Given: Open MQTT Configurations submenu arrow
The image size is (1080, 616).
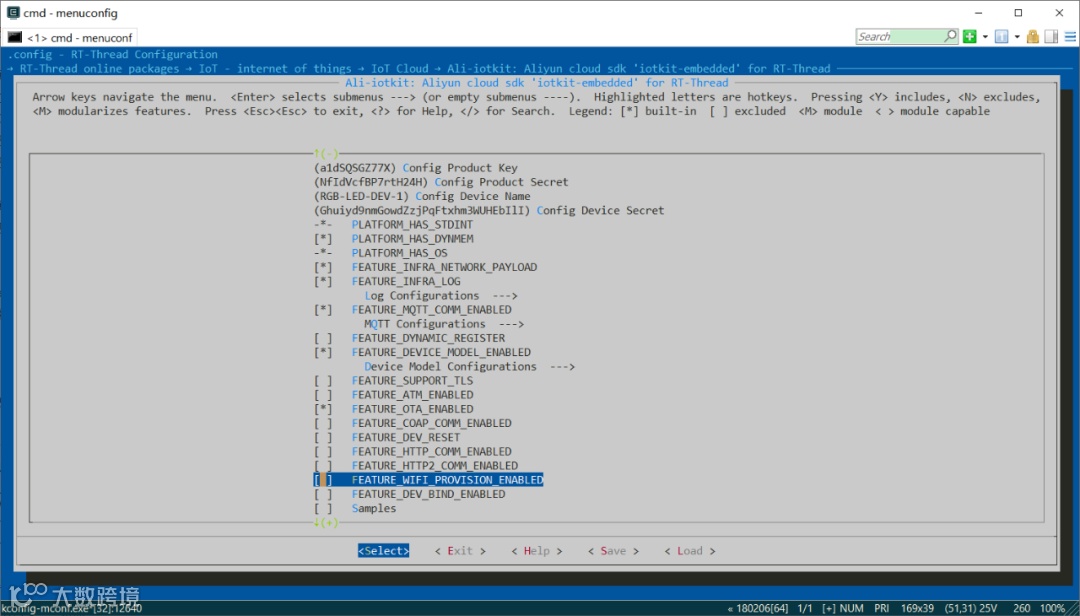Looking at the screenshot, I should (511, 324).
